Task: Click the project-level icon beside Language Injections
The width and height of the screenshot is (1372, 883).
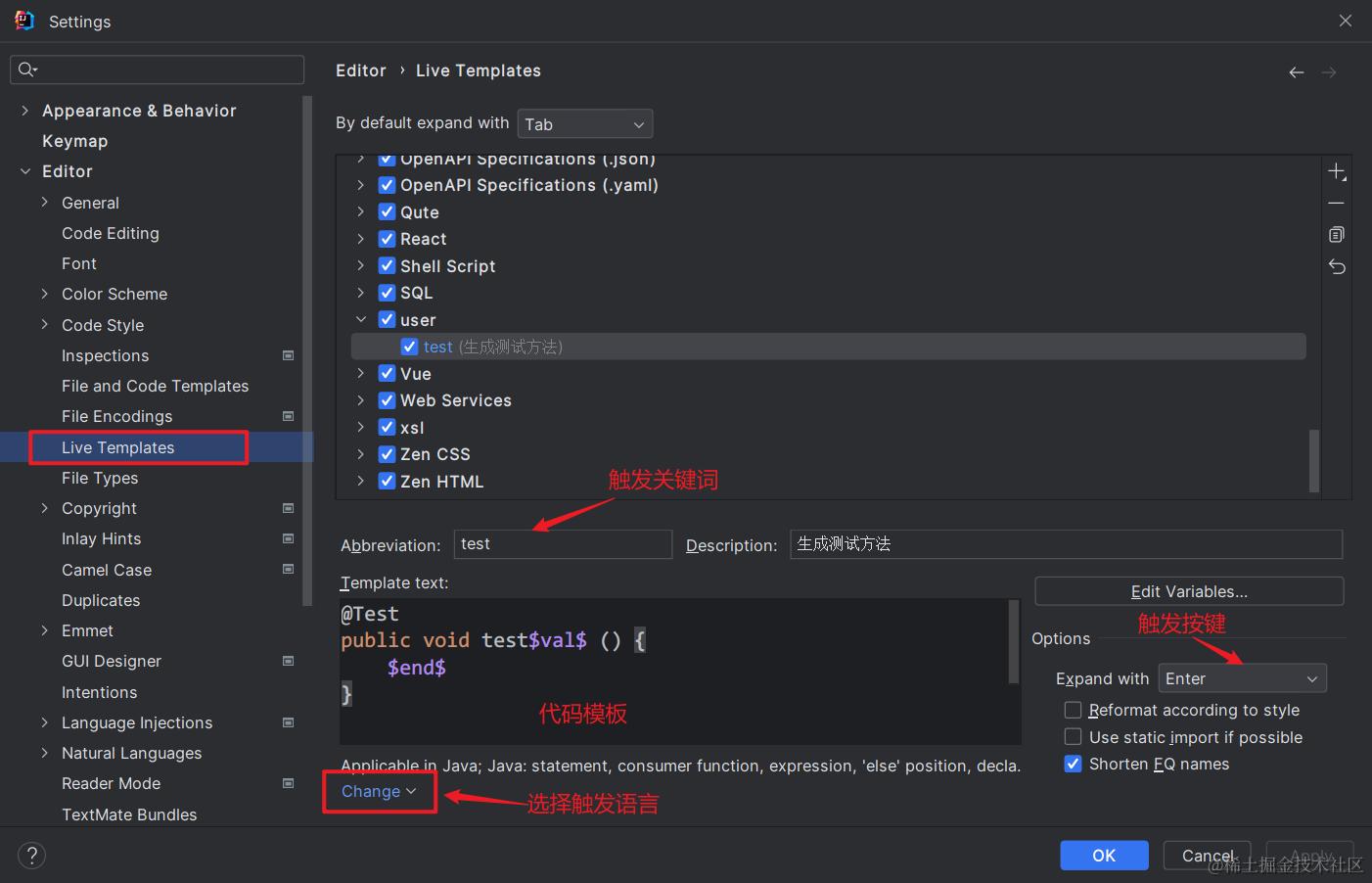Action: [289, 722]
